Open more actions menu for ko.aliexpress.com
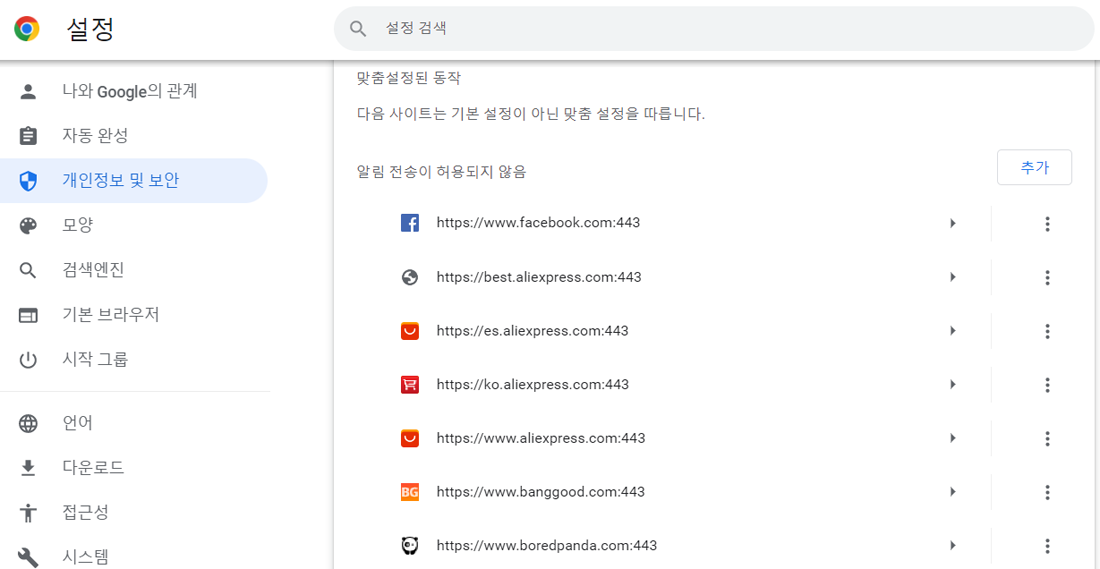 pyautogui.click(x=1047, y=385)
